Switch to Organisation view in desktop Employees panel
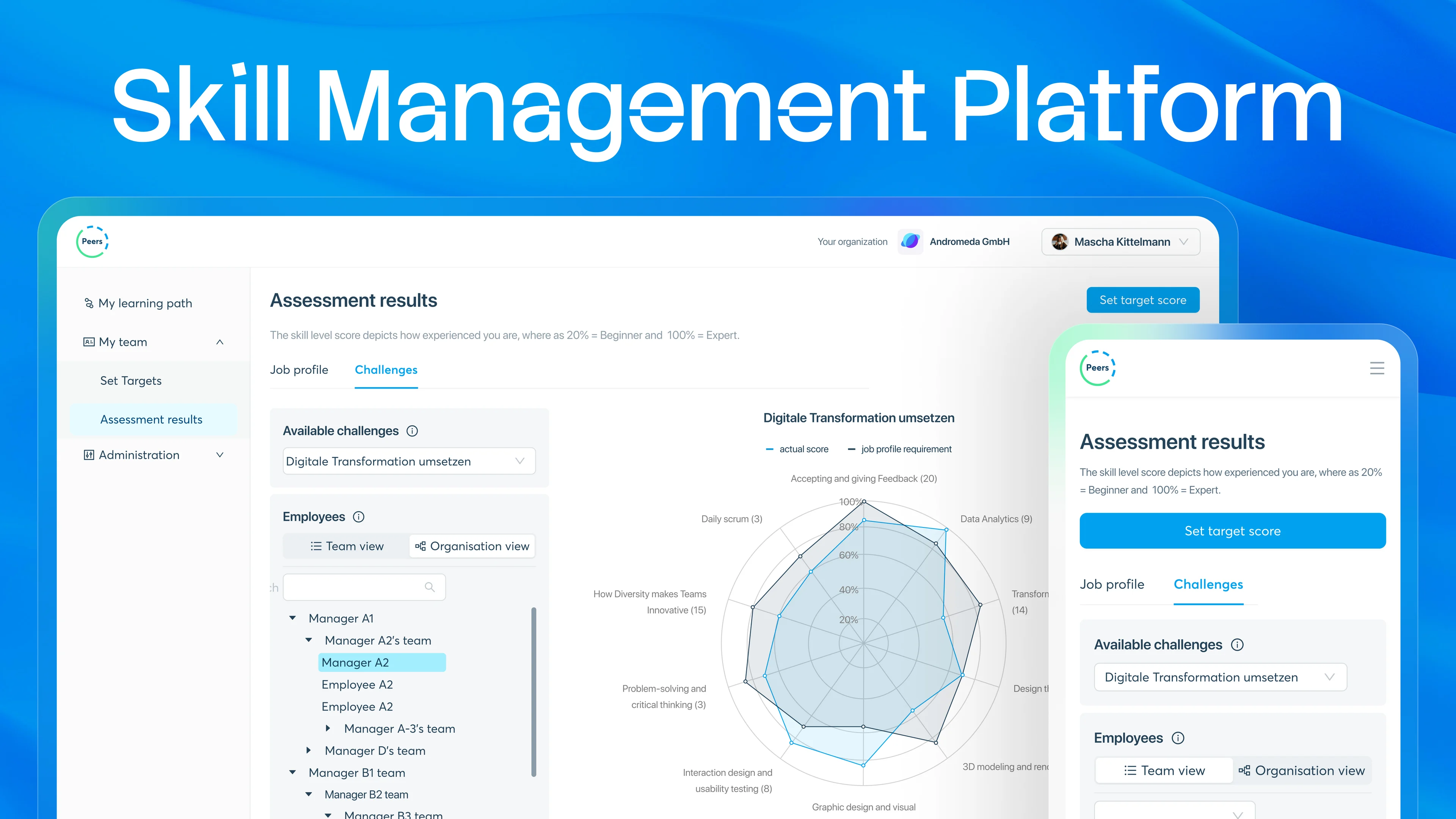This screenshot has height=819, width=1456. tap(472, 546)
